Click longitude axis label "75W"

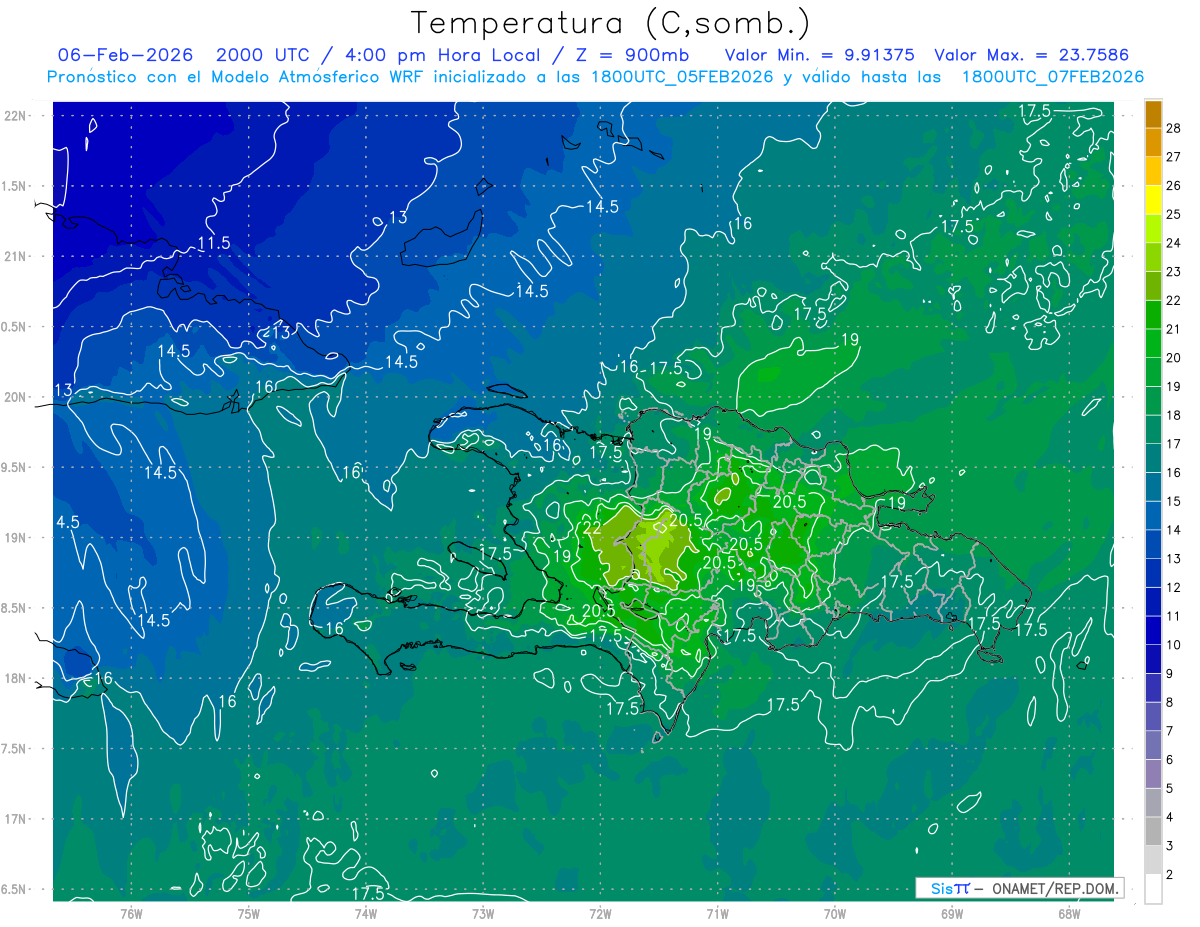pyautogui.click(x=248, y=913)
